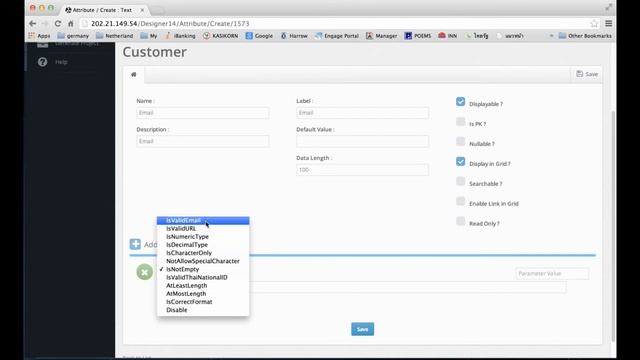Open the Netherland bookmarks folder
This screenshot has height=360, width=640.
[x=114, y=36]
